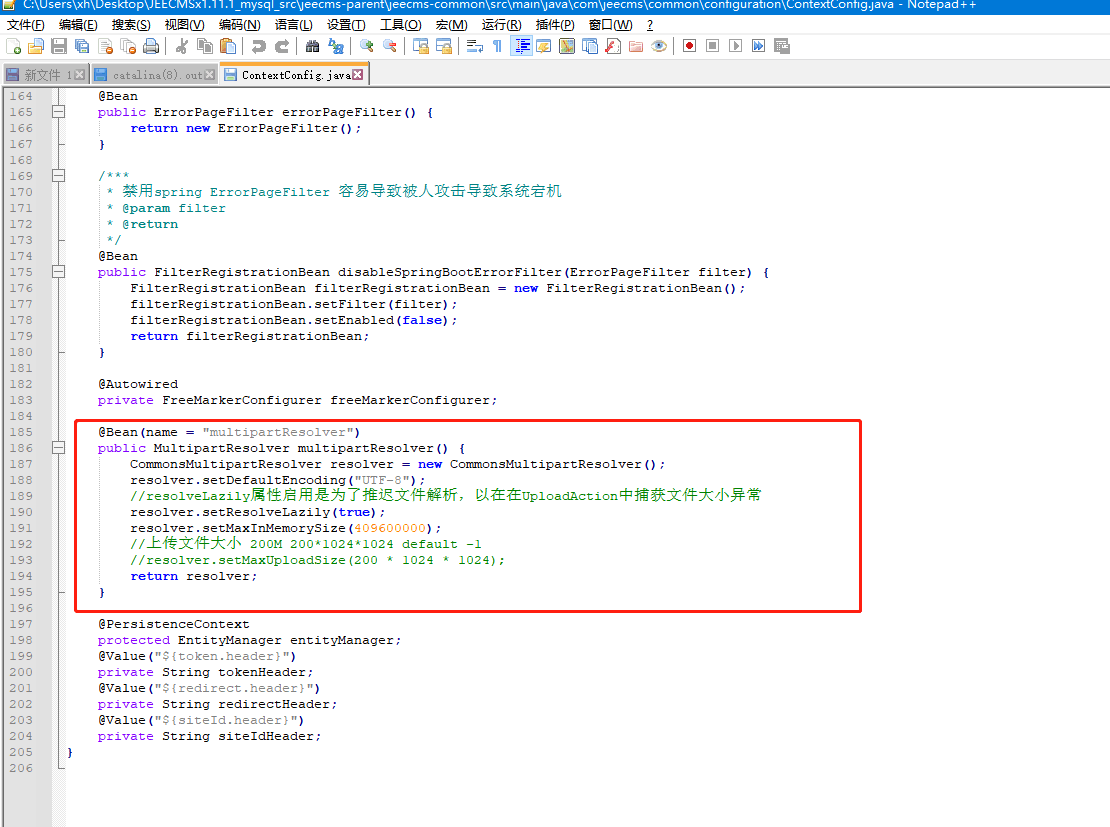1110x827 pixels.
Task: Toggle the highlighted indent guide icon
Action: 522,47
